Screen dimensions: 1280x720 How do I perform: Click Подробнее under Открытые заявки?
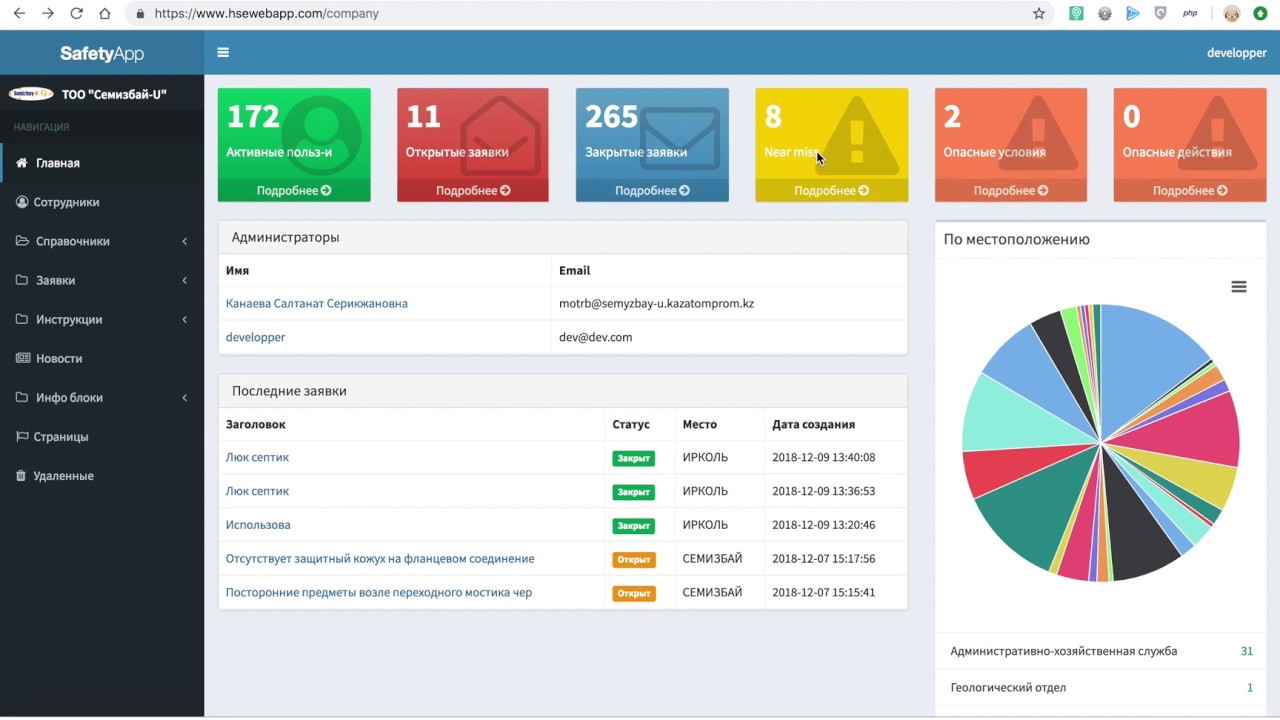point(473,190)
